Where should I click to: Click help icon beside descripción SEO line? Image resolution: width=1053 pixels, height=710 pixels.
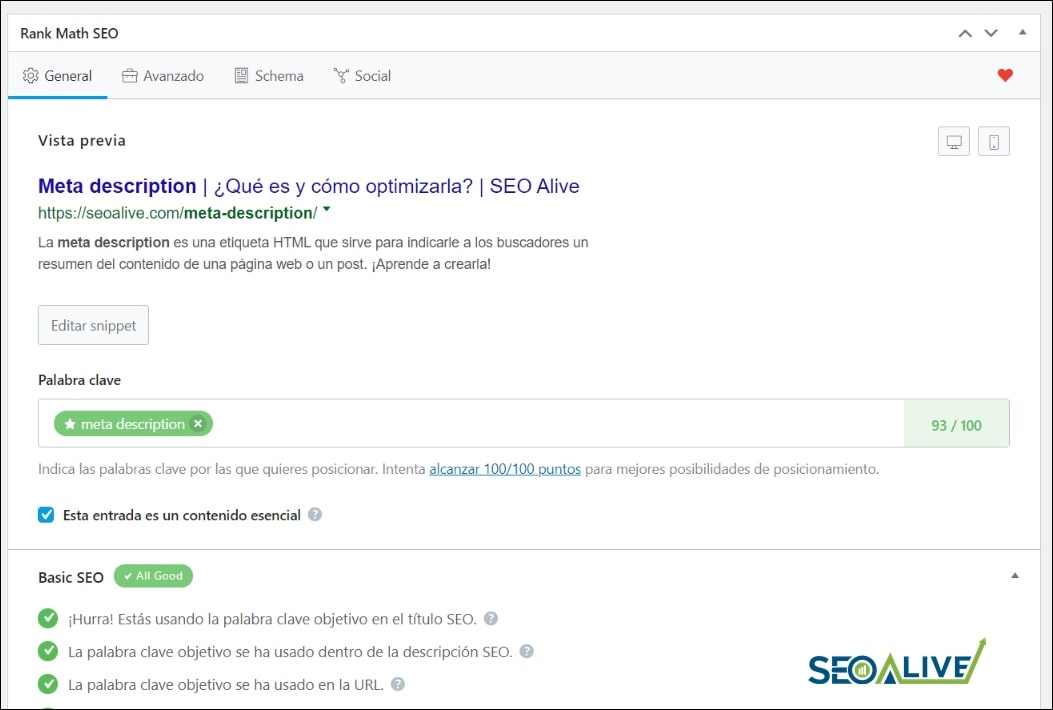(528, 650)
